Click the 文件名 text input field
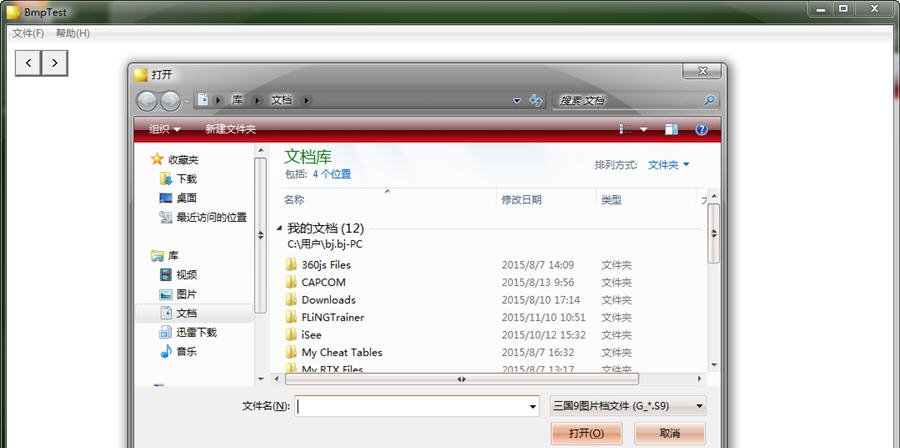Image resolution: width=900 pixels, height=448 pixels. pos(412,406)
